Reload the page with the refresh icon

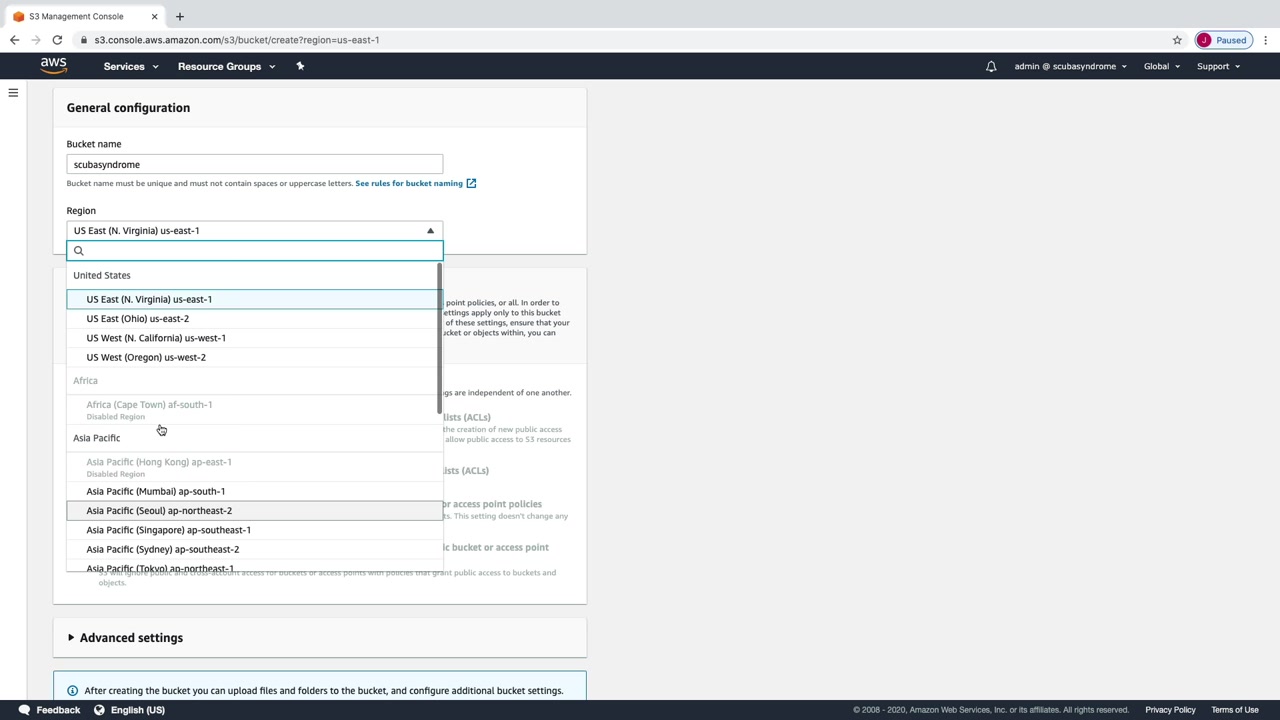tap(57, 40)
